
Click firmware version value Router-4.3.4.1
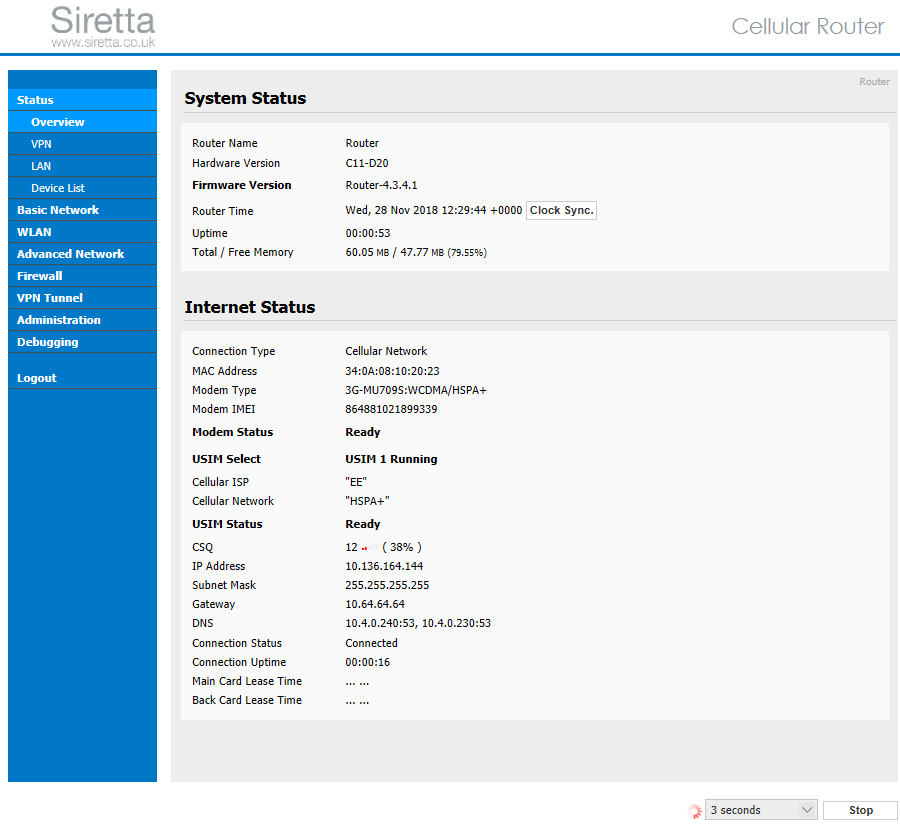(x=381, y=185)
